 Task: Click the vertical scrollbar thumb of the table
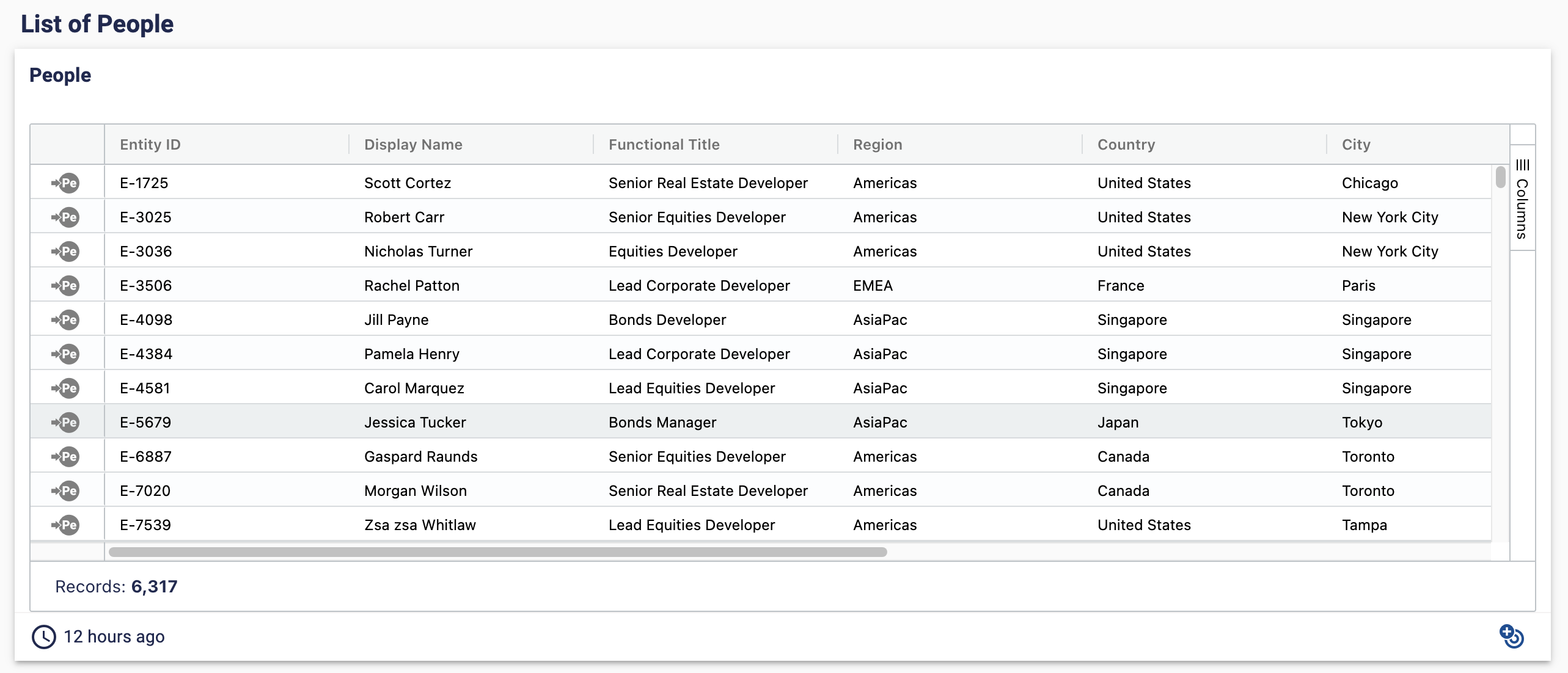click(x=1500, y=177)
